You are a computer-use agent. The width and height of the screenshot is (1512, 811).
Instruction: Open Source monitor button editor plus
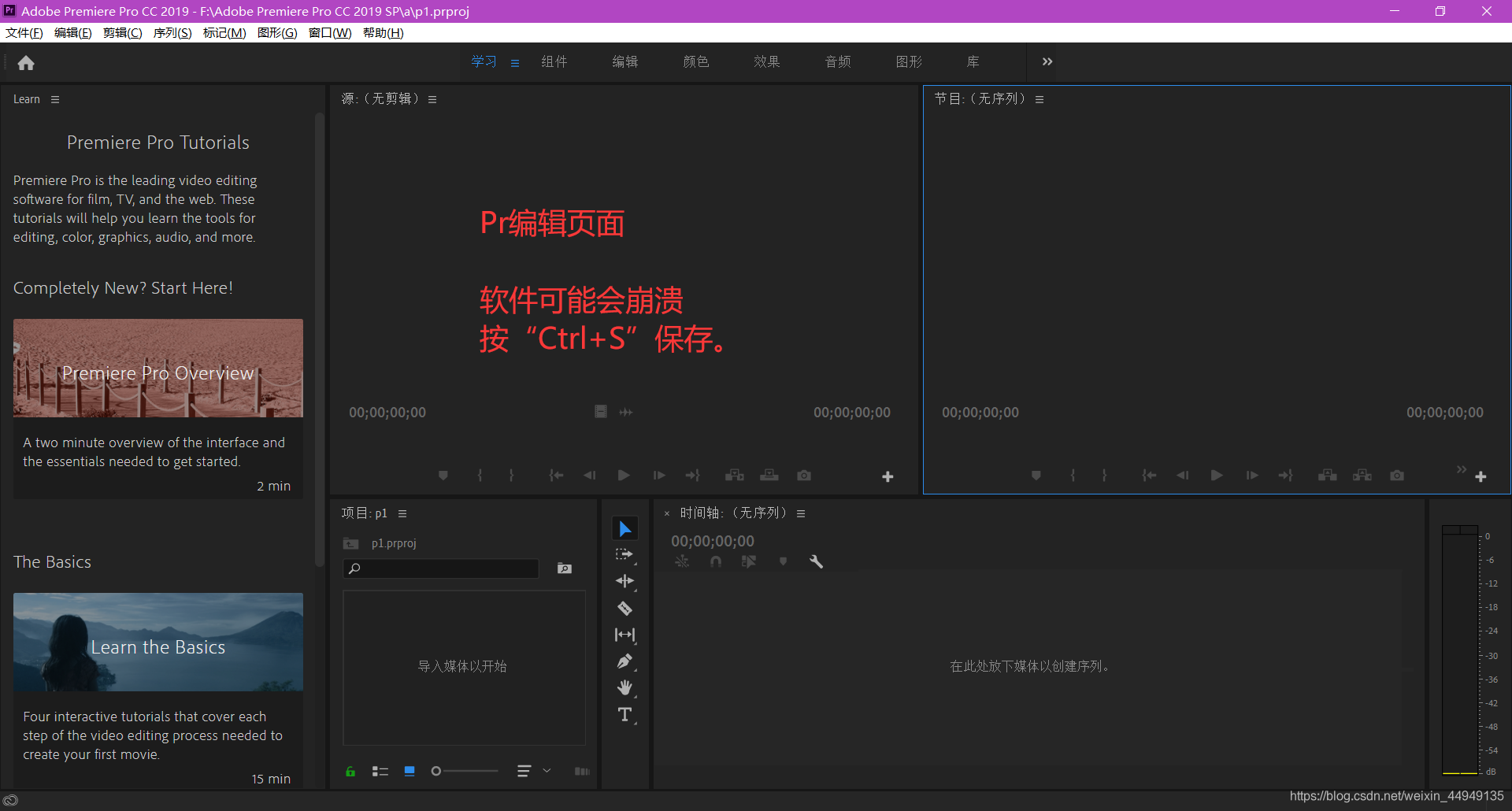[888, 476]
